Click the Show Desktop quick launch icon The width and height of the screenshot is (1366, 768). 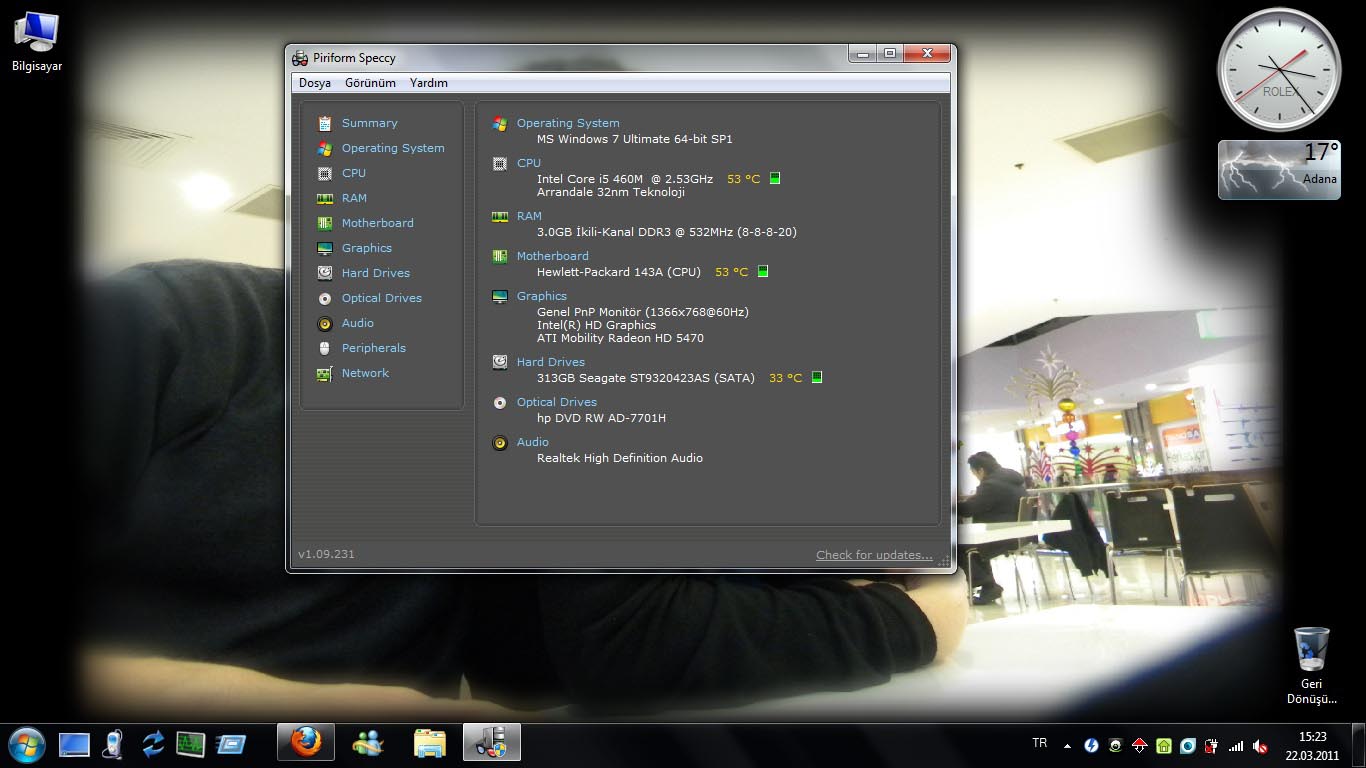click(74, 744)
